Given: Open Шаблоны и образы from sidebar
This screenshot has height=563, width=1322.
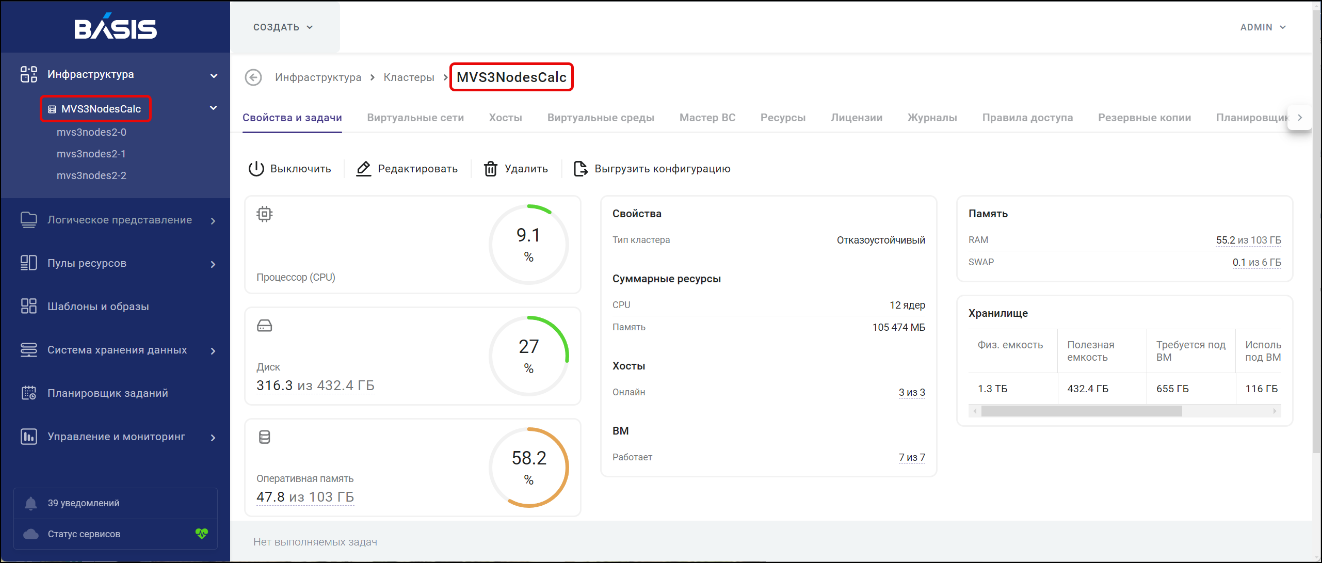Looking at the screenshot, I should coord(98,306).
